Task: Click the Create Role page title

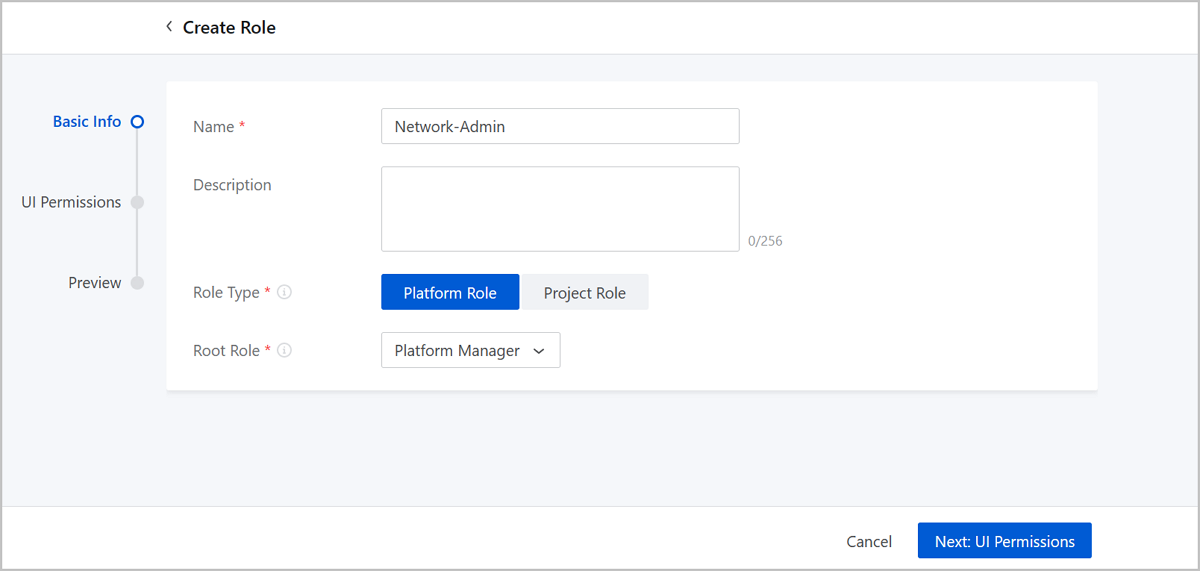Action: point(229,28)
